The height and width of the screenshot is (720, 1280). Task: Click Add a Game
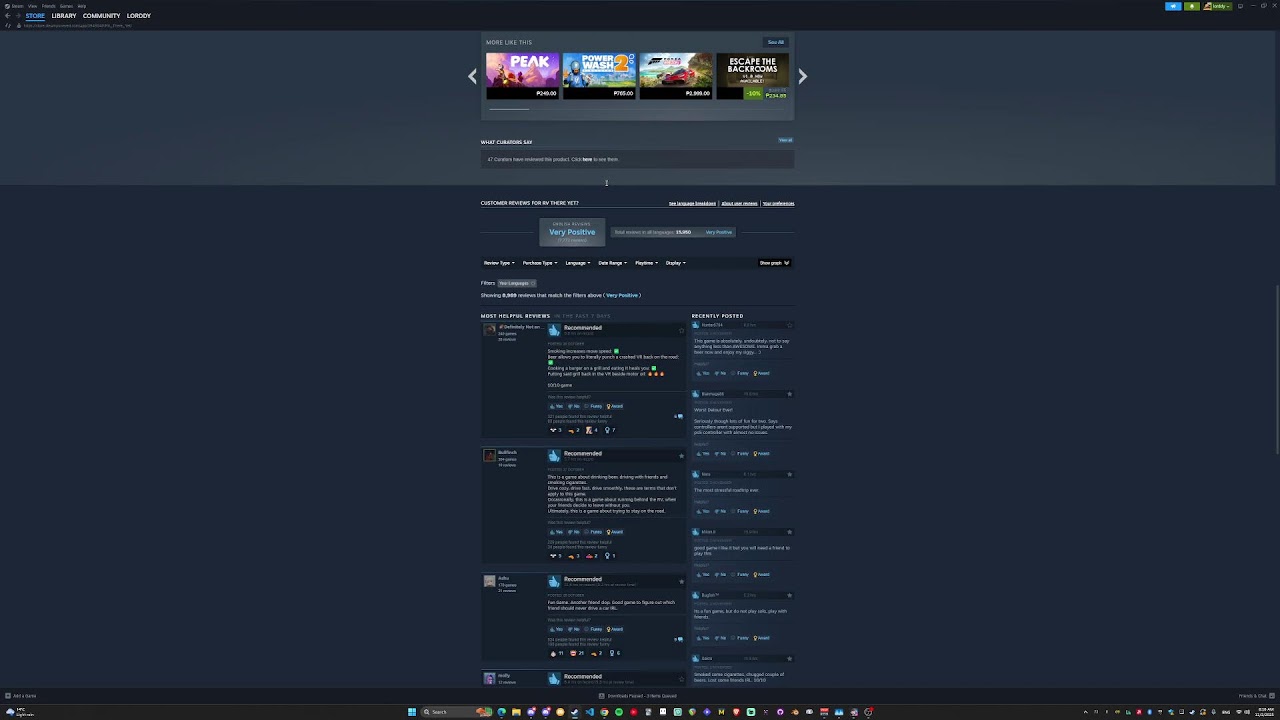click(21, 696)
